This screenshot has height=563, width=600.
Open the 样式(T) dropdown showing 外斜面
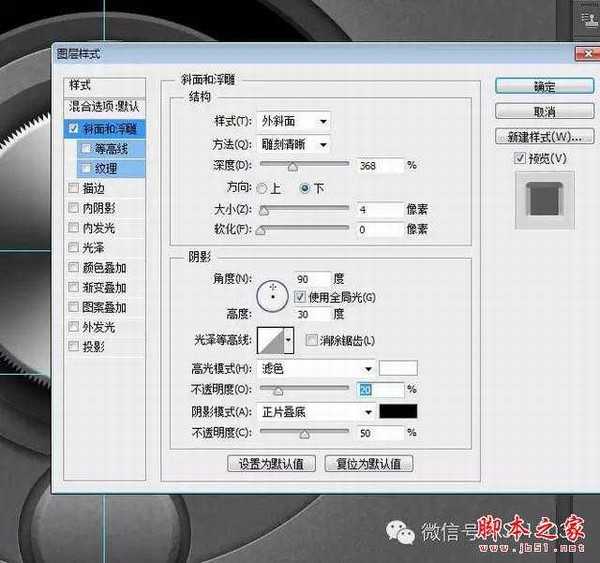point(294,122)
